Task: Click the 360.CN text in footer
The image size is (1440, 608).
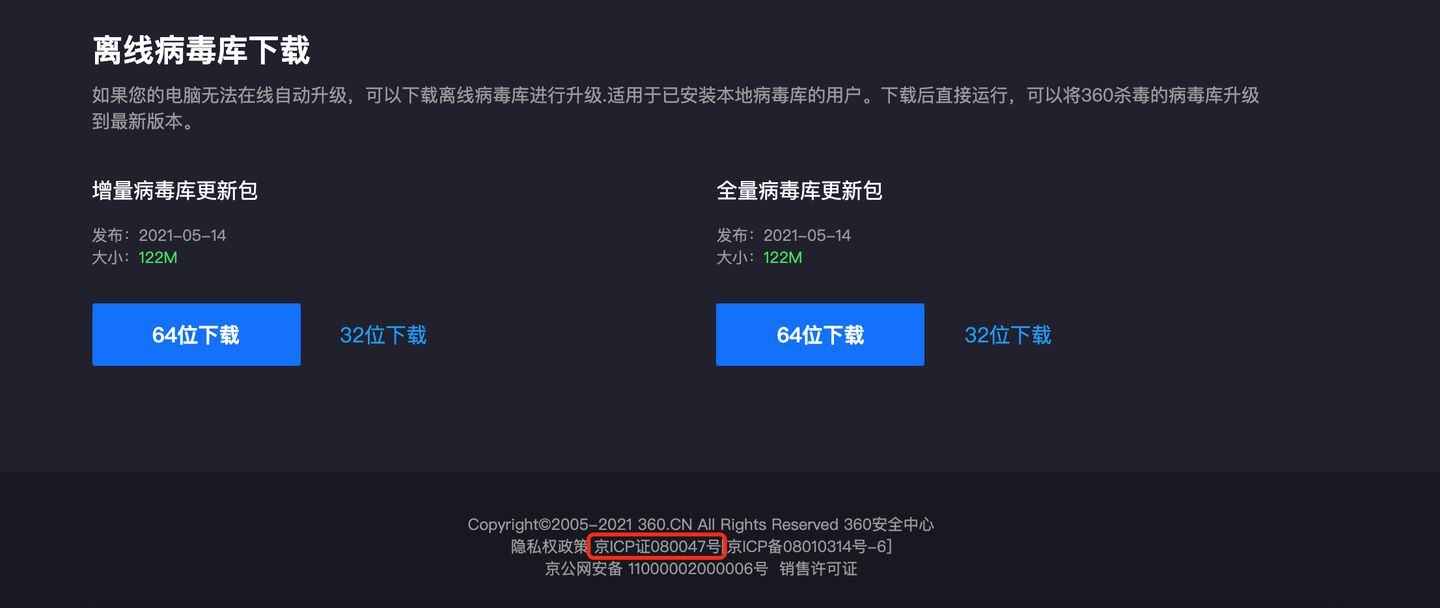Action: (666, 524)
